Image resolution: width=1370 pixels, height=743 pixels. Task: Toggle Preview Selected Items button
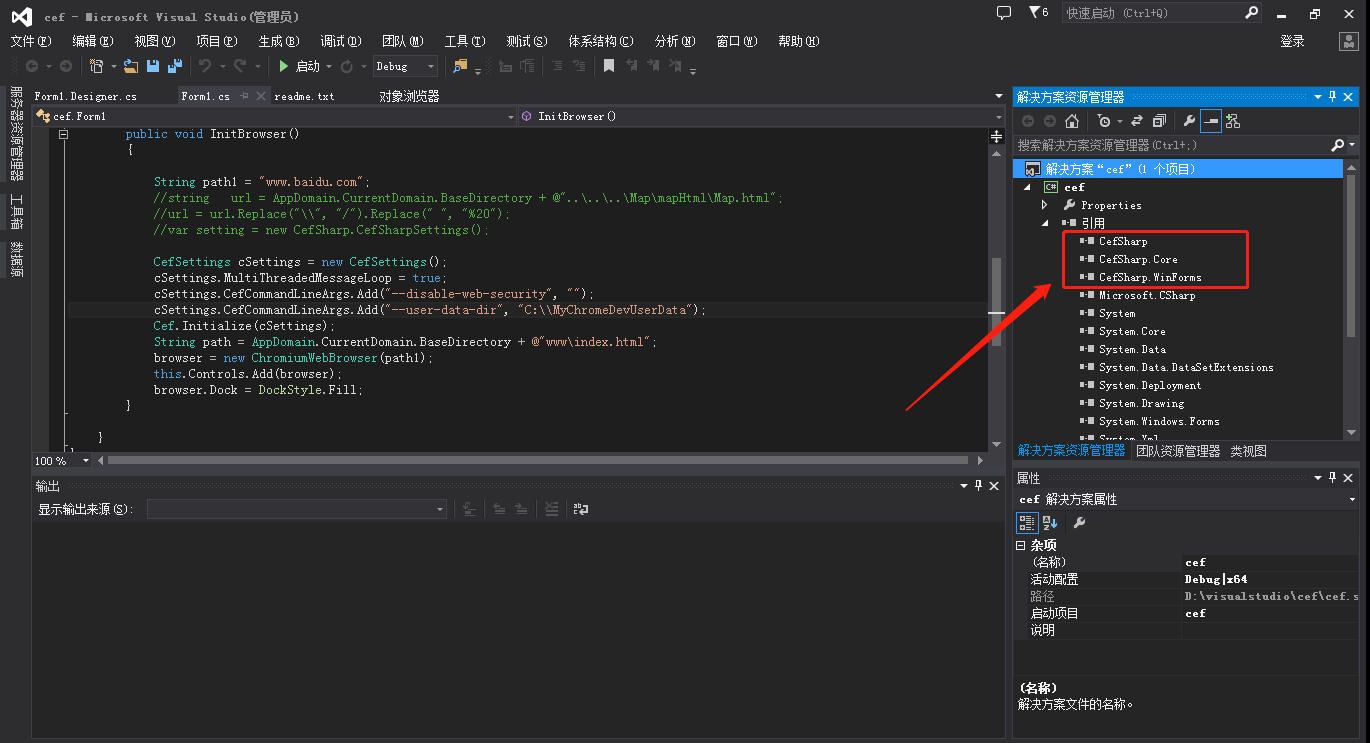coord(1210,121)
